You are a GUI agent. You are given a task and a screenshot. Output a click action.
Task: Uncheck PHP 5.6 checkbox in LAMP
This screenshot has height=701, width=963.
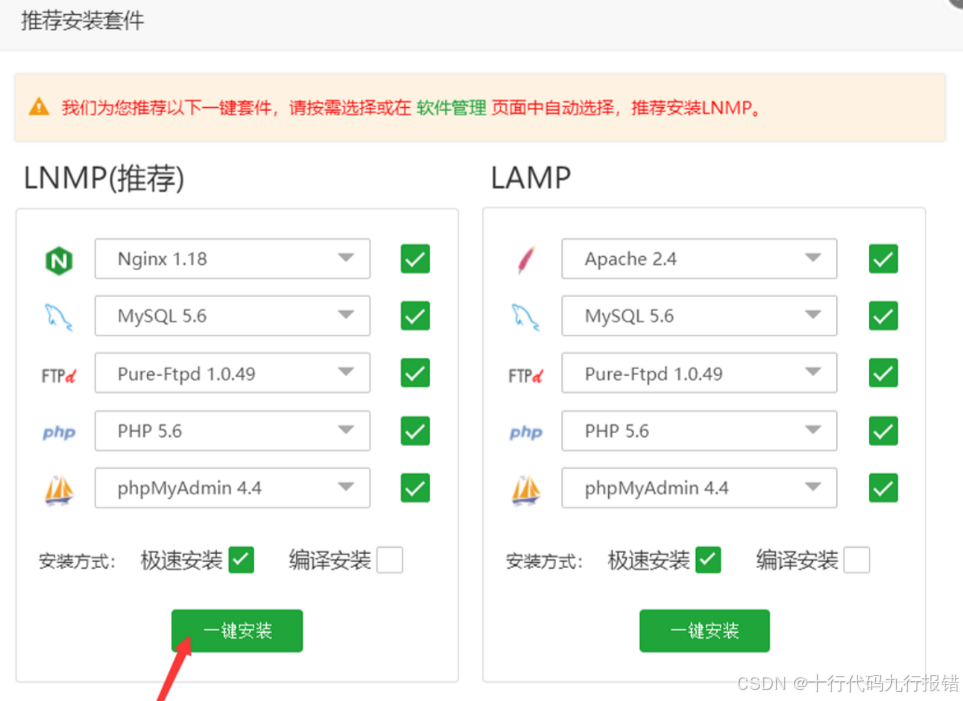883,431
